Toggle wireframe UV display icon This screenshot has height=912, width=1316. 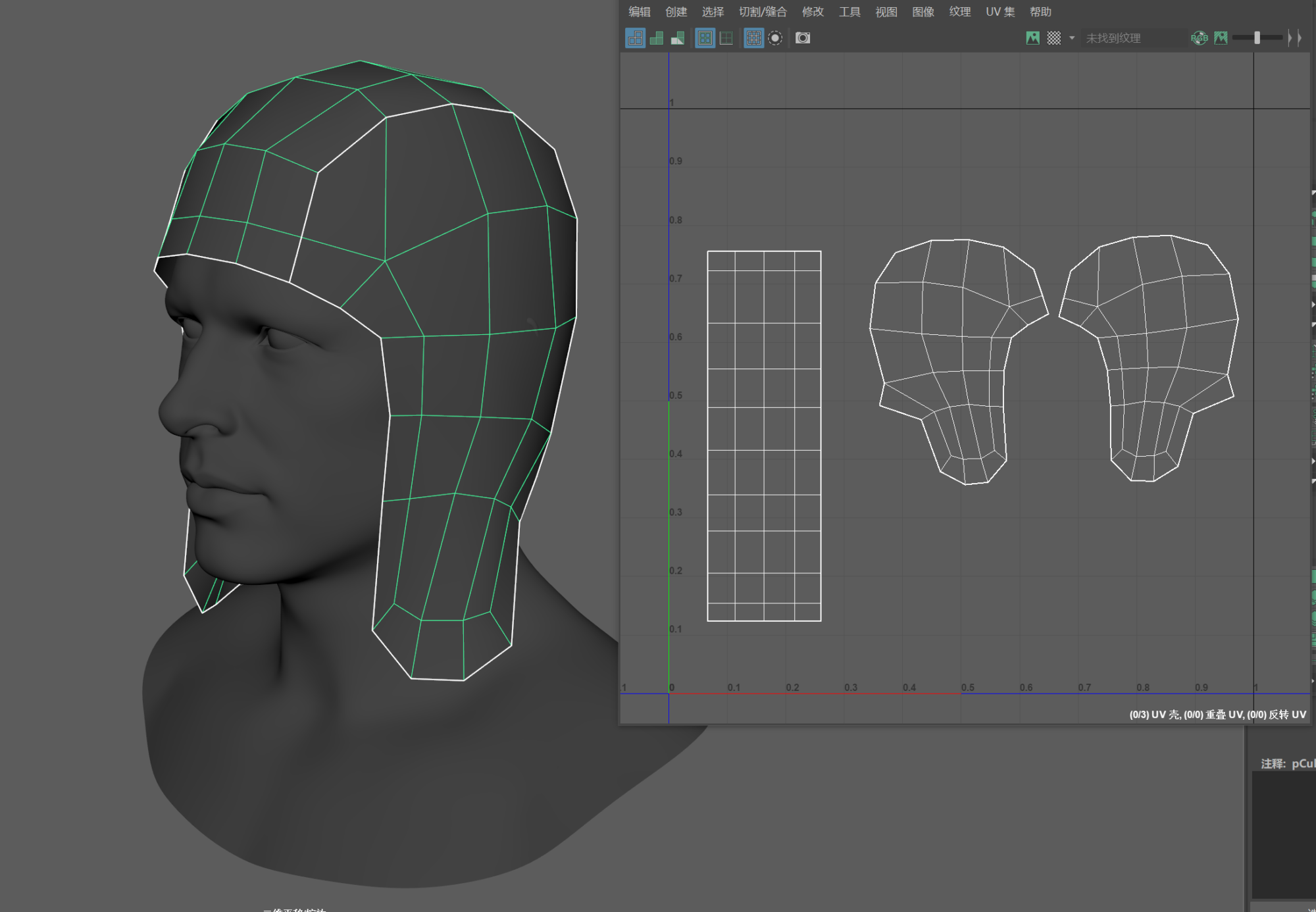(635, 38)
